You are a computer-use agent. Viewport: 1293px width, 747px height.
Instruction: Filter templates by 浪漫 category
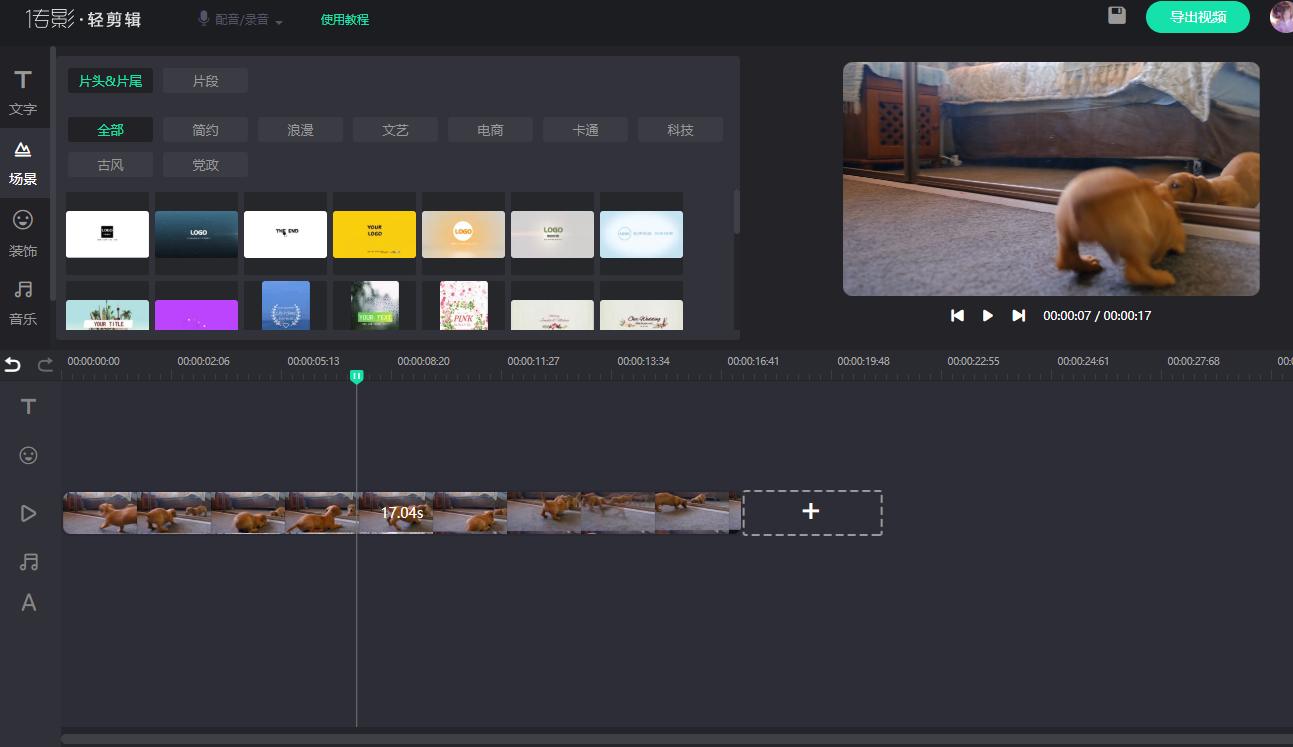300,130
